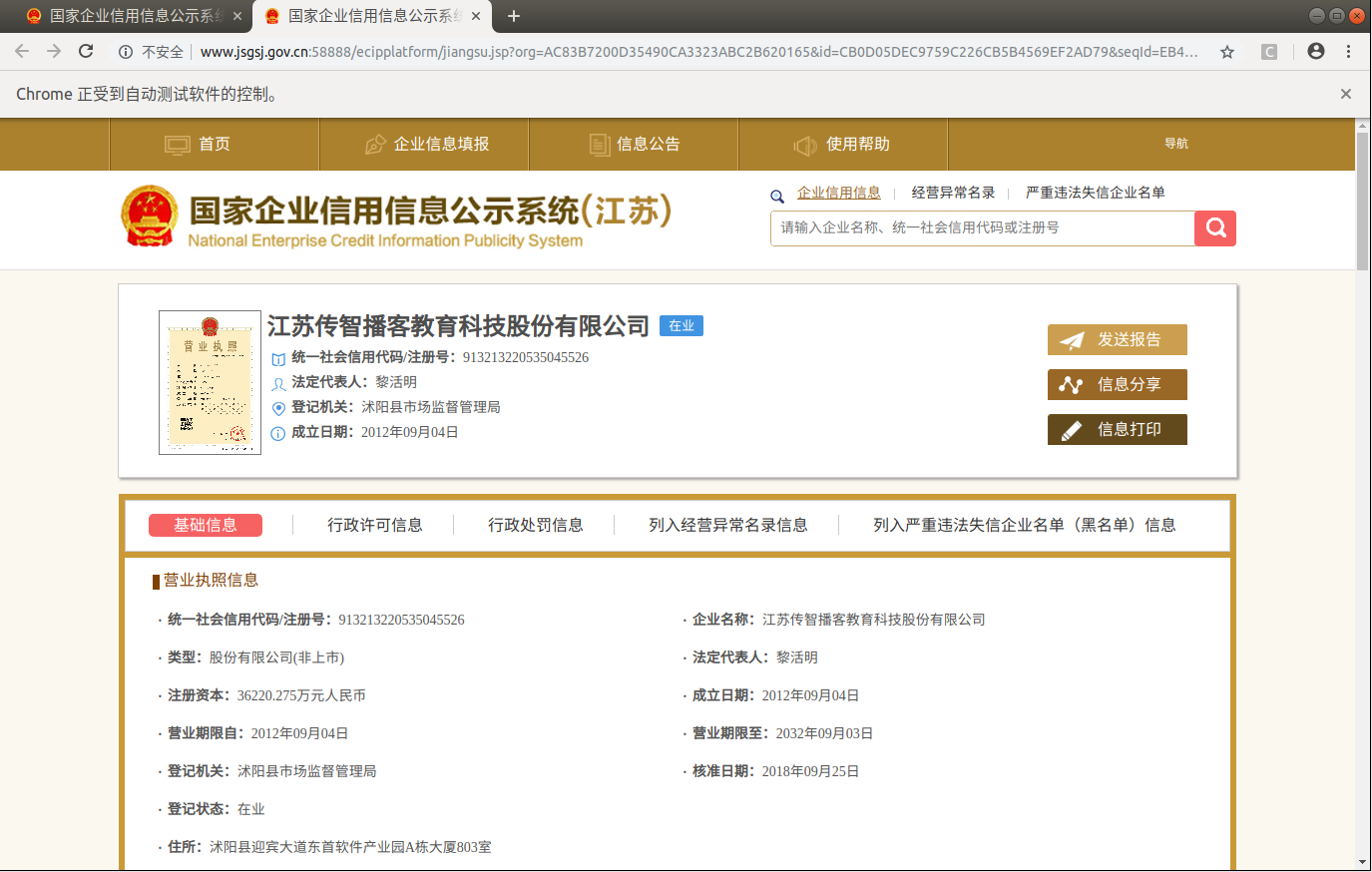Click the site info 不安全 icon

click(x=126, y=52)
